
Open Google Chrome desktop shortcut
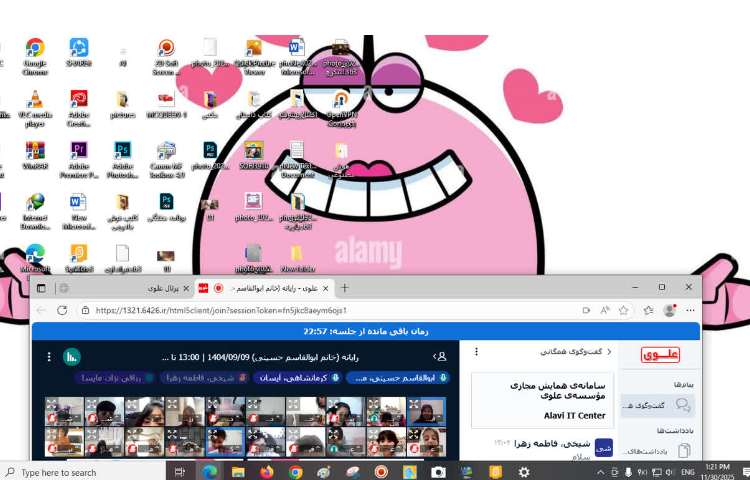click(35, 49)
